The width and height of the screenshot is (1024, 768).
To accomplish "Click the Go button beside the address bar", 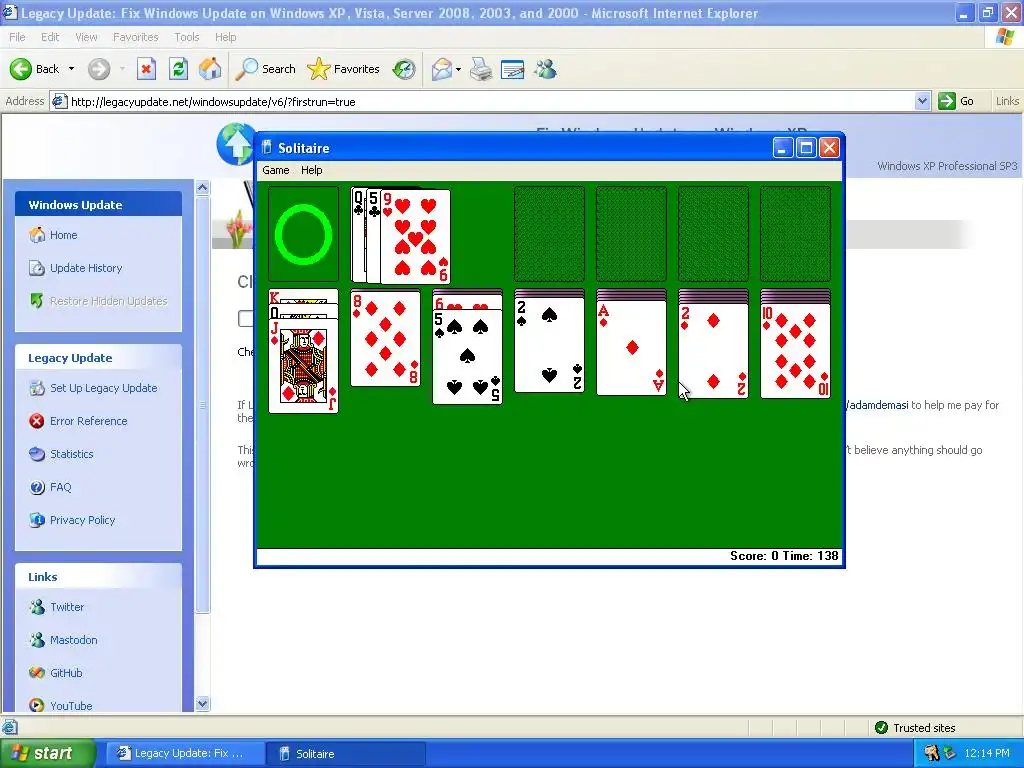I will coord(957,101).
